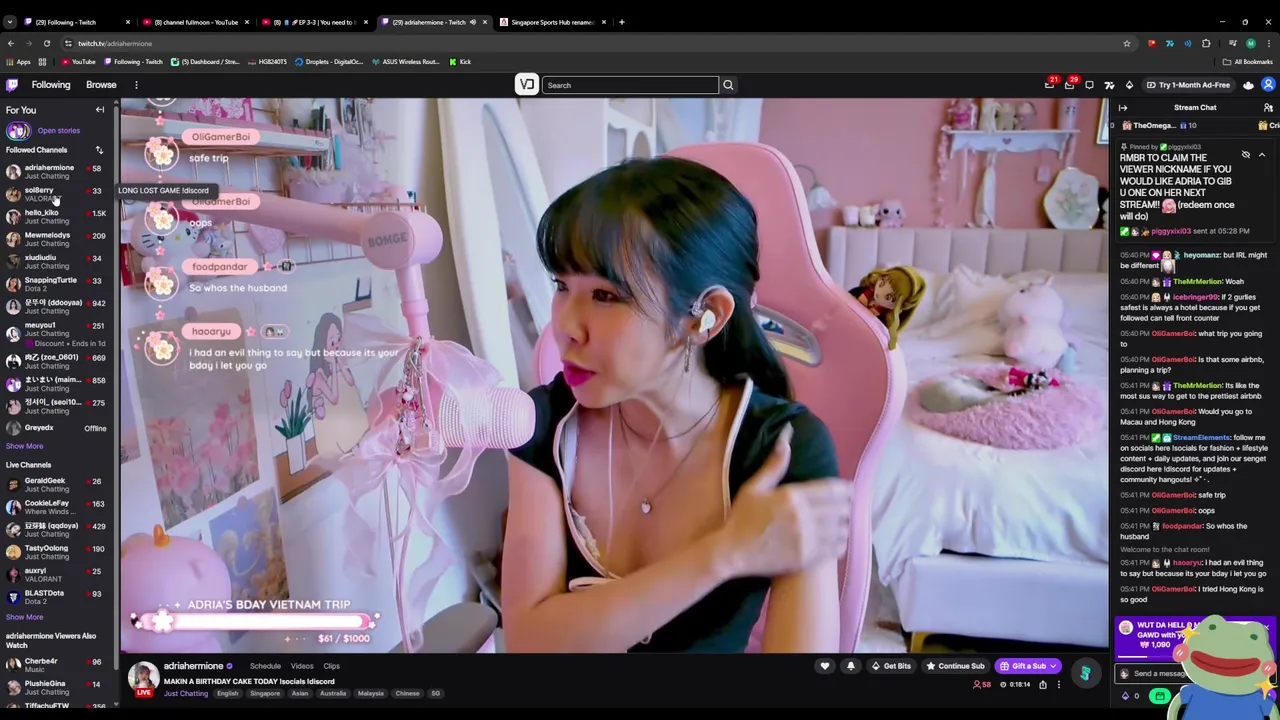Click the Singapore stream tag
The image size is (1280, 720).
(265, 693)
